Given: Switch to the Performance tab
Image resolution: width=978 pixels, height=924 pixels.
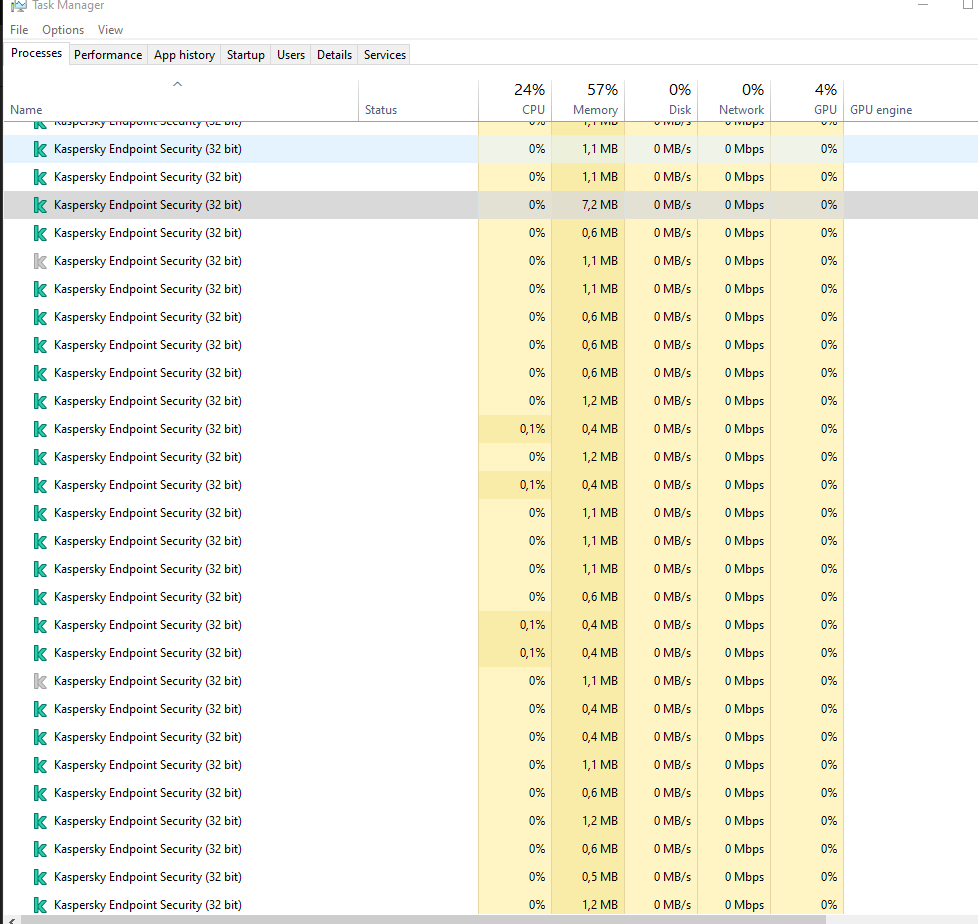Looking at the screenshot, I should coord(108,55).
